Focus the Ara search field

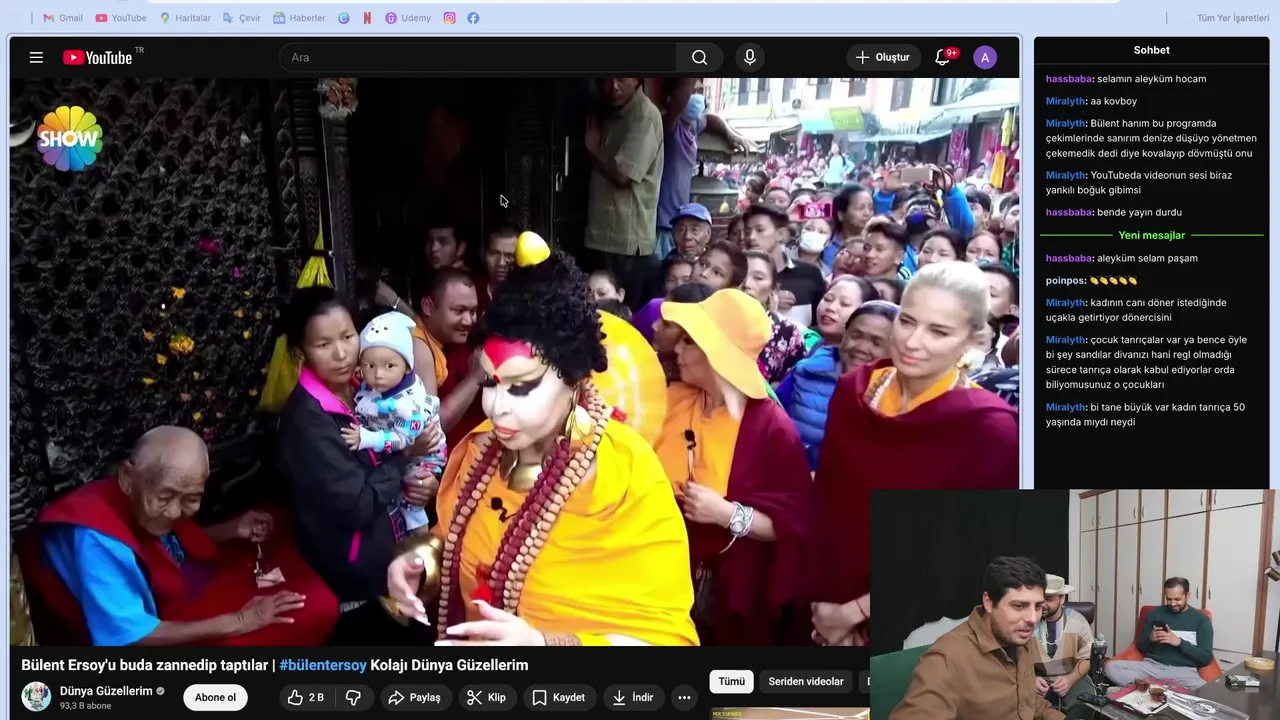coord(480,57)
